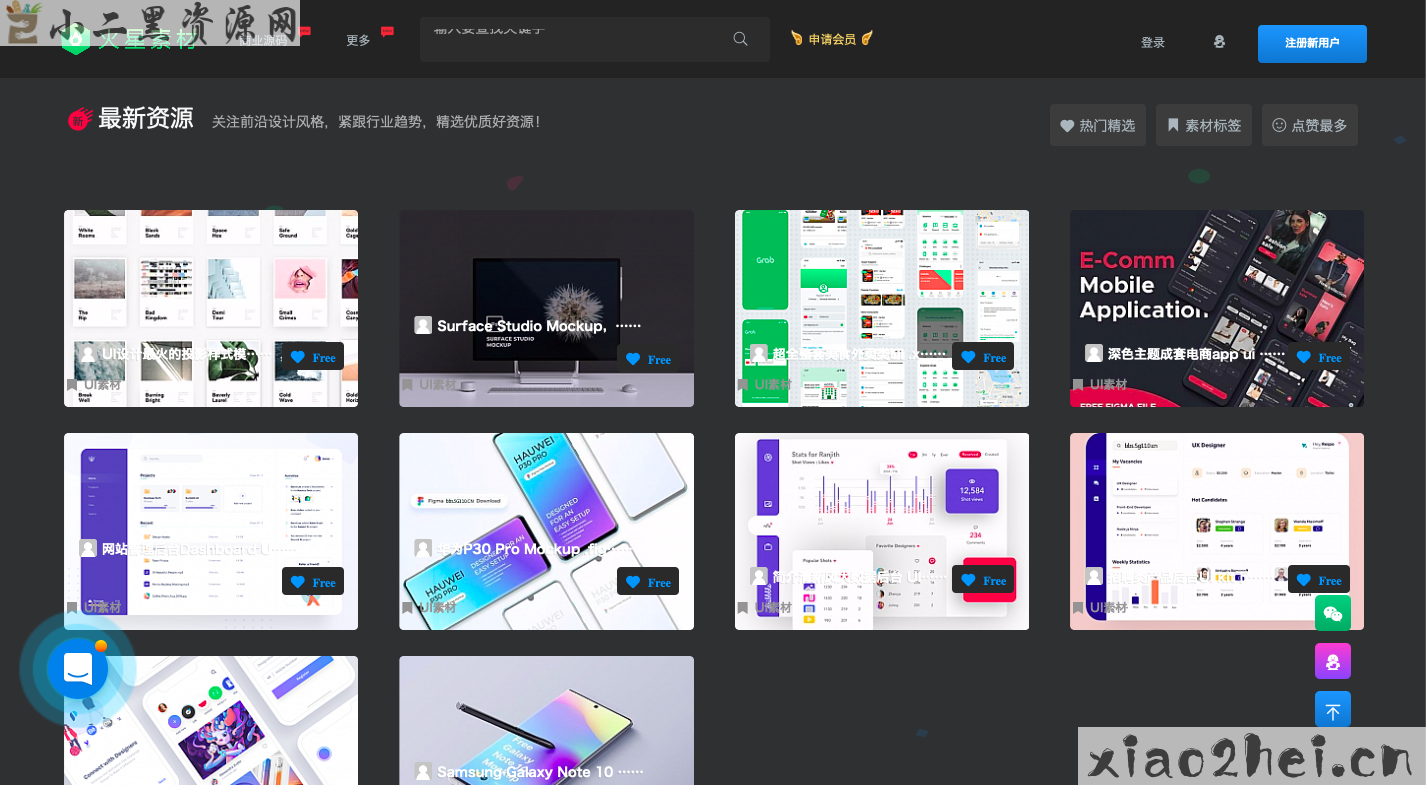The height and width of the screenshot is (785, 1426).
Task: Click the search magnifier icon
Action: pos(740,39)
